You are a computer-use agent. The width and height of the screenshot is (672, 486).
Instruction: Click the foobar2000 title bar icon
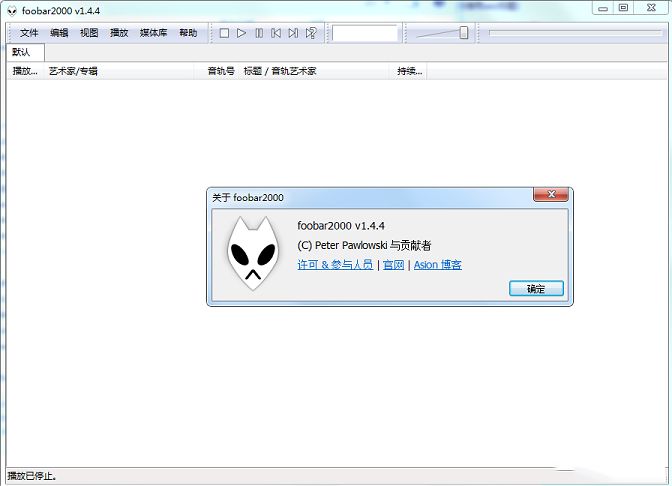click(x=12, y=11)
